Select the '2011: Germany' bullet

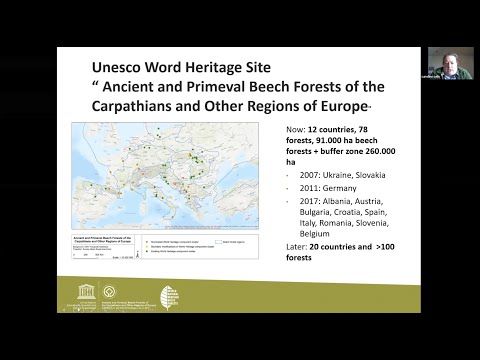[328, 188]
